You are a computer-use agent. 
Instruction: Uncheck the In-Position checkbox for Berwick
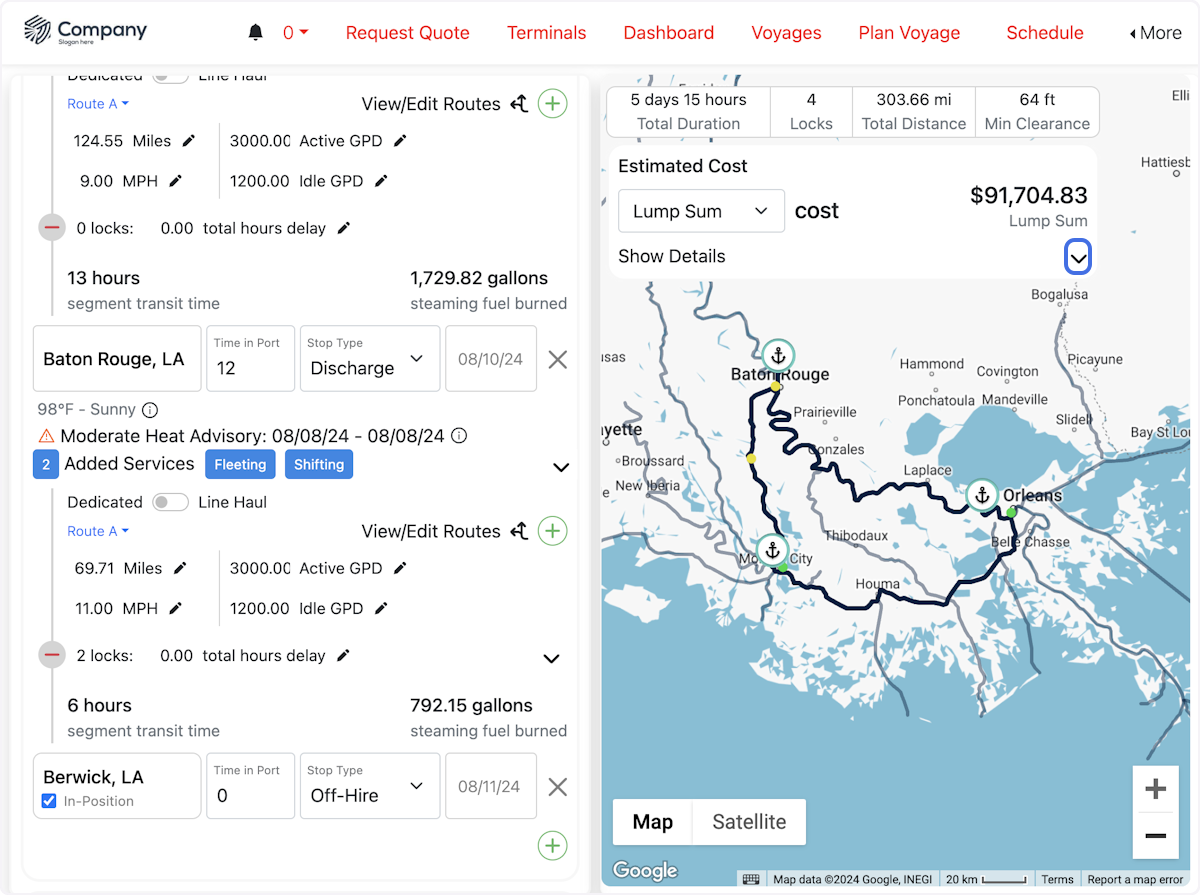click(x=49, y=801)
